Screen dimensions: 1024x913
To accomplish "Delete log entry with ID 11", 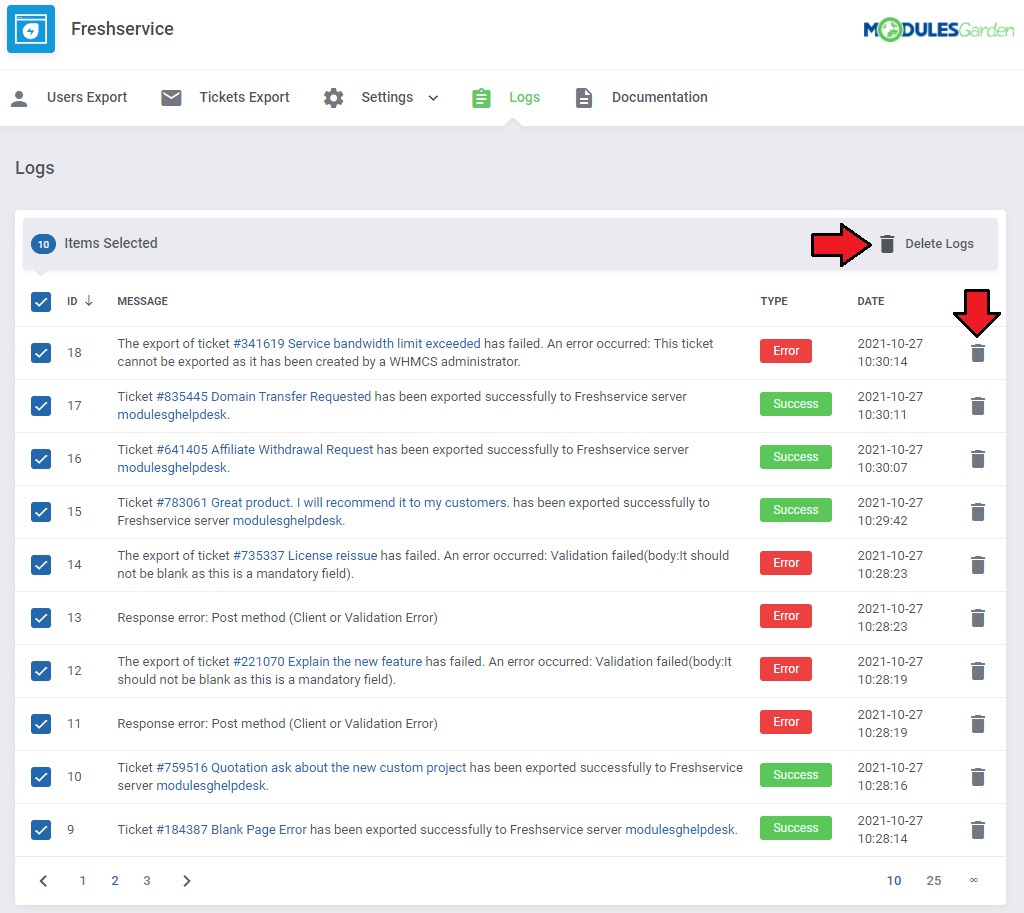I will point(978,723).
